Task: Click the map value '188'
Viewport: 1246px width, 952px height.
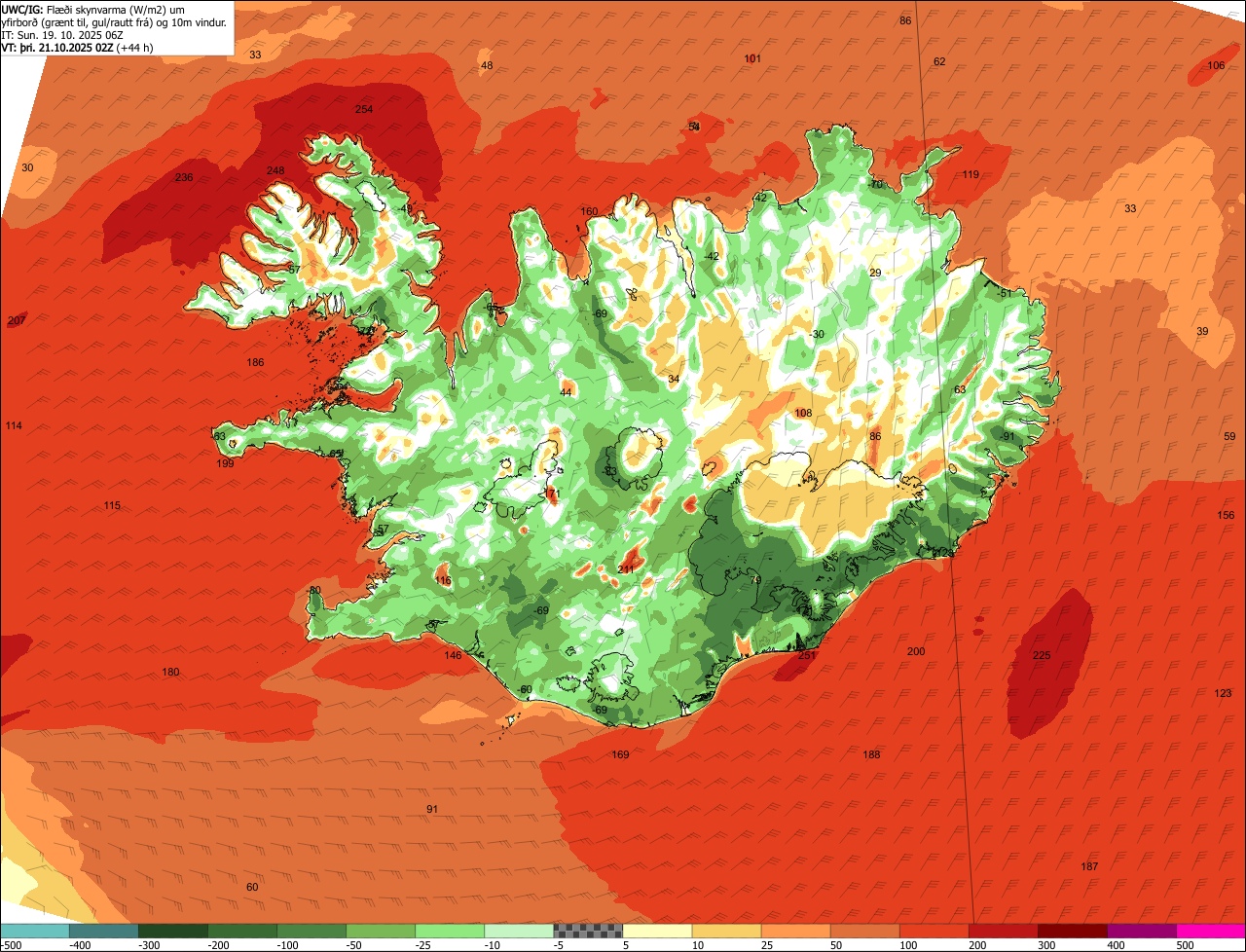Action: click(871, 754)
